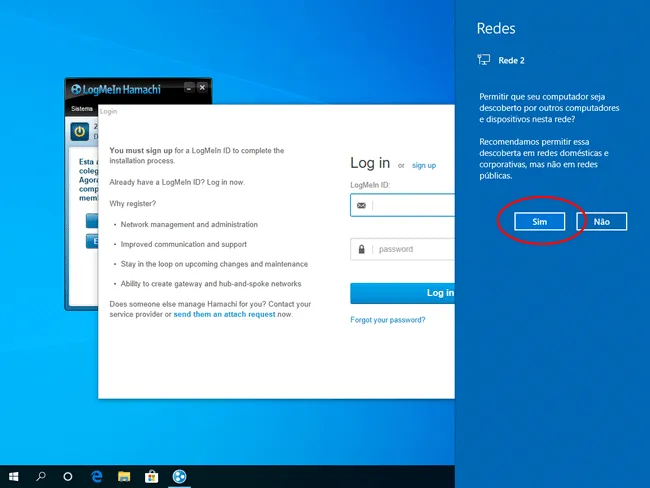Click the LogMeIn Hamachi taskbar icon

click(x=180, y=477)
